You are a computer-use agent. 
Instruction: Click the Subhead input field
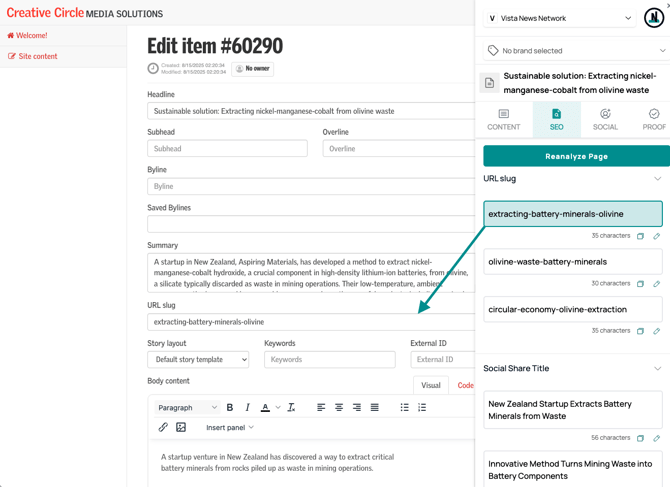click(227, 149)
